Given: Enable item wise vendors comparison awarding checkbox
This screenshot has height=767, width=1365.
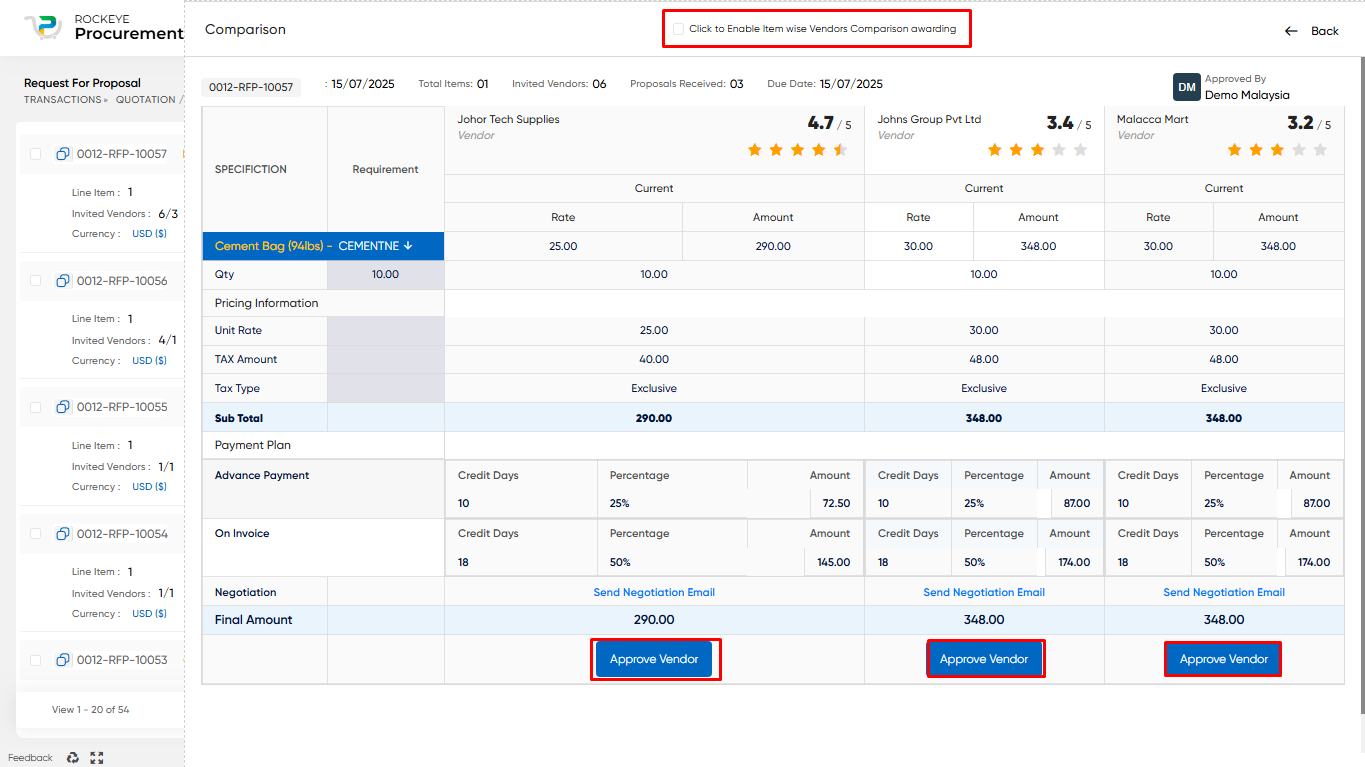Looking at the screenshot, I should click(678, 29).
